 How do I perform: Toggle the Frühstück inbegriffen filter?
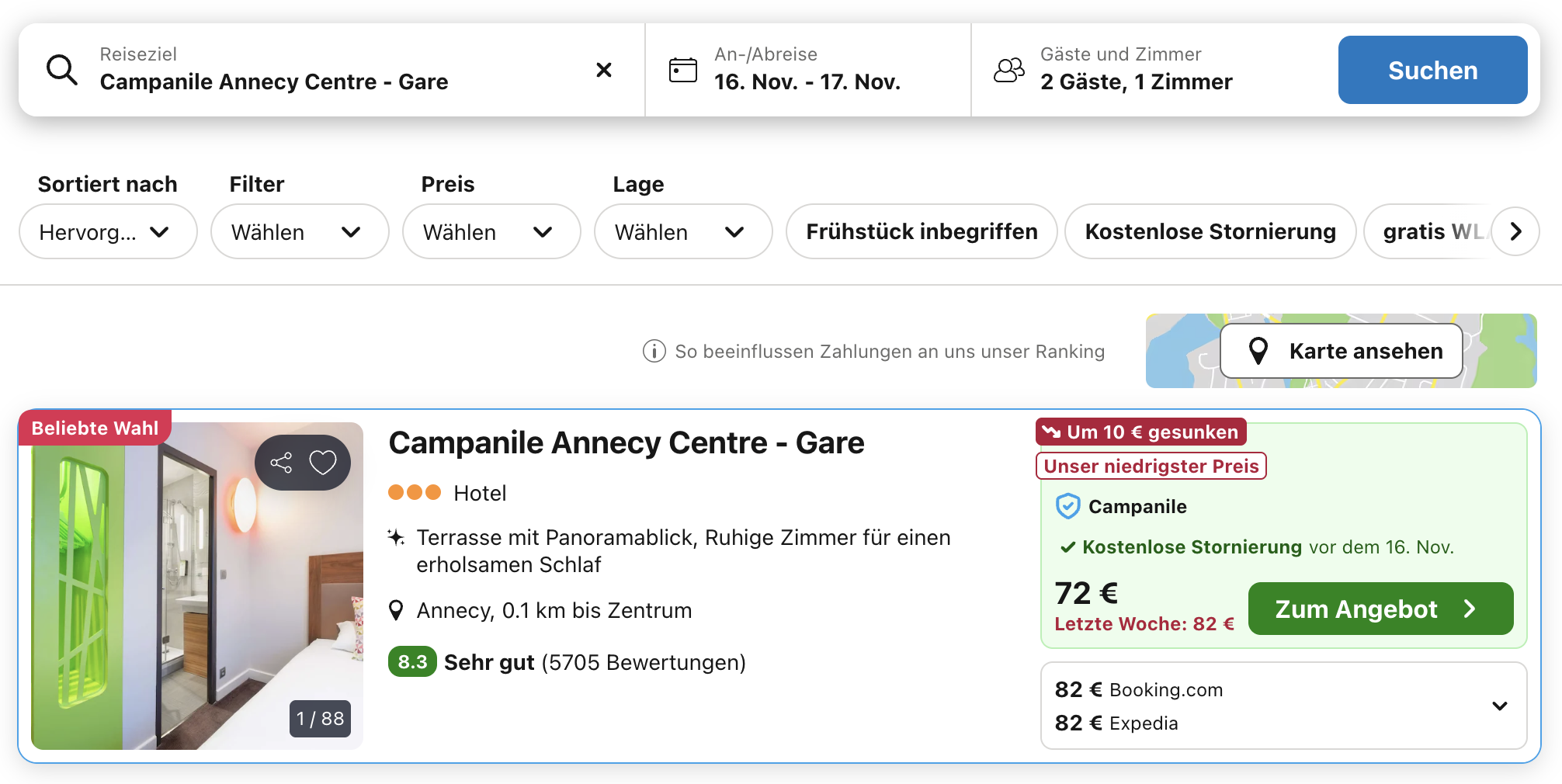point(922,231)
